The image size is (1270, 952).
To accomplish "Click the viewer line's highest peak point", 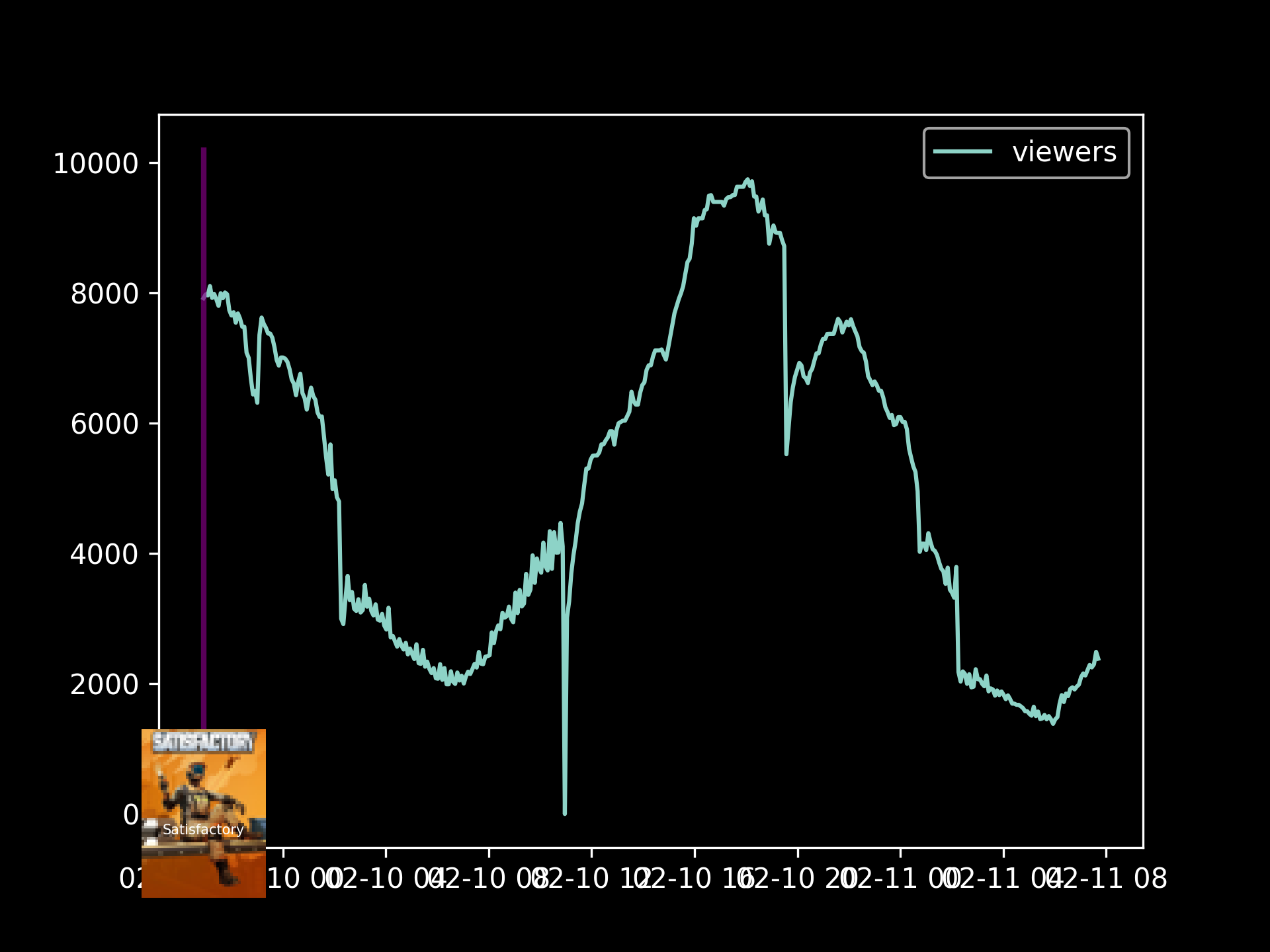I will point(747,179).
